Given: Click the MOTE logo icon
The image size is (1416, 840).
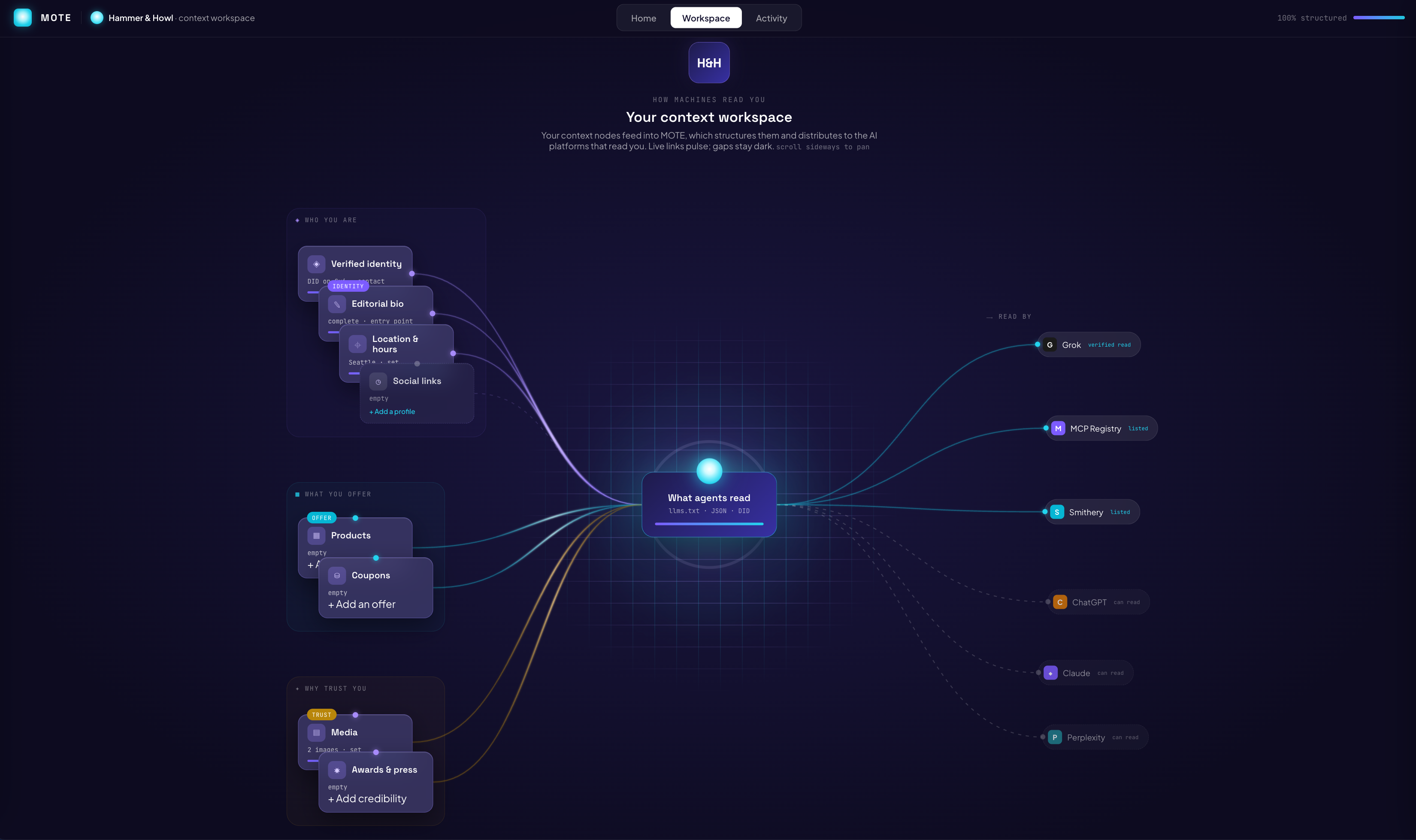Looking at the screenshot, I should click(x=23, y=18).
